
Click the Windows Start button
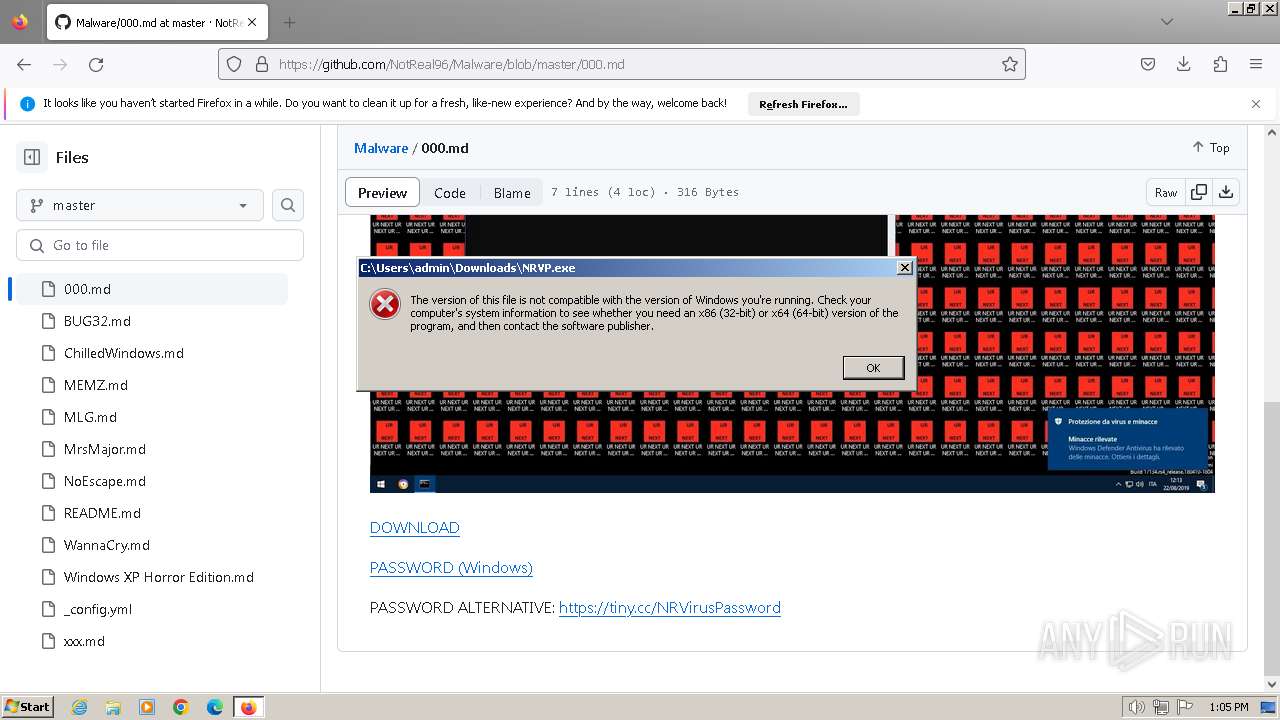pos(27,707)
